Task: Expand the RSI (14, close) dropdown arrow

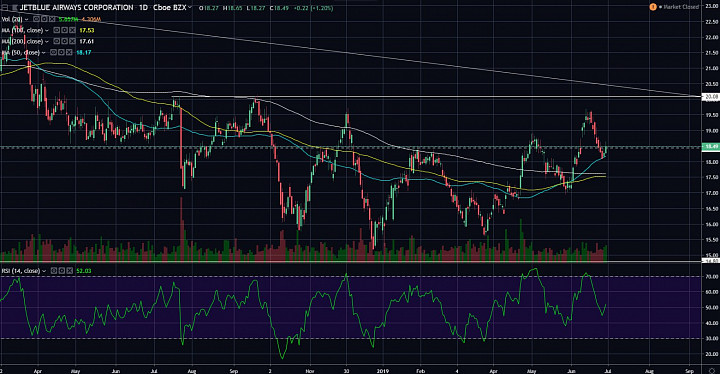Action: 44,271
